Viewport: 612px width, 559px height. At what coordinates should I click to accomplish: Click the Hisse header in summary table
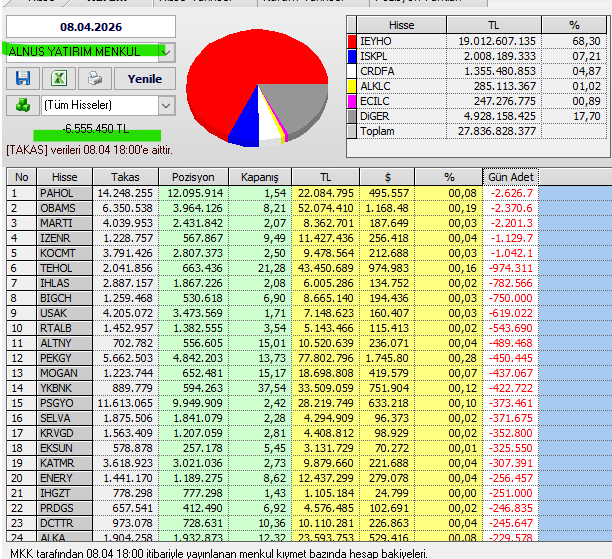(401, 25)
